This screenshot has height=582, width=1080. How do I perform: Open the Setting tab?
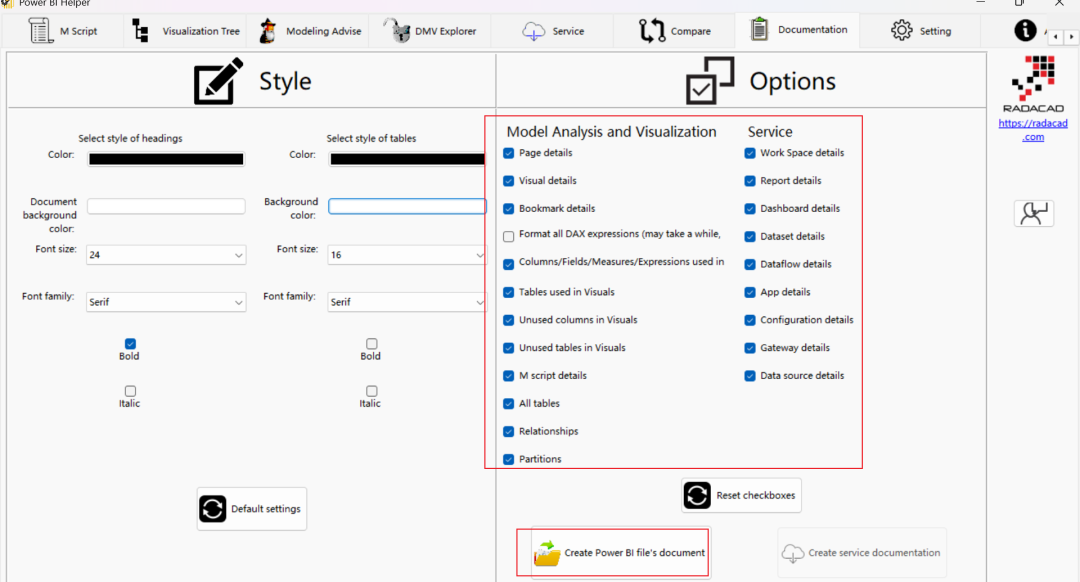(921, 31)
